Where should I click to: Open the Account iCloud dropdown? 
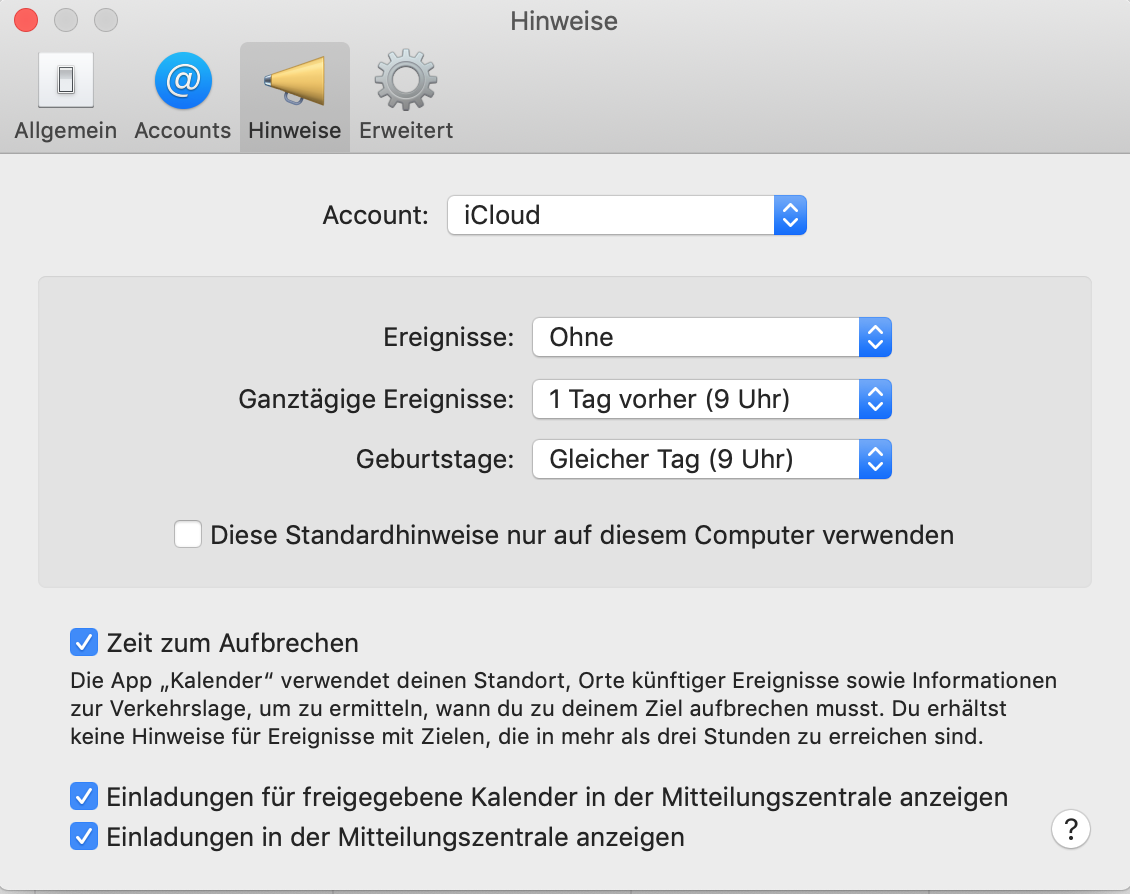coord(626,215)
